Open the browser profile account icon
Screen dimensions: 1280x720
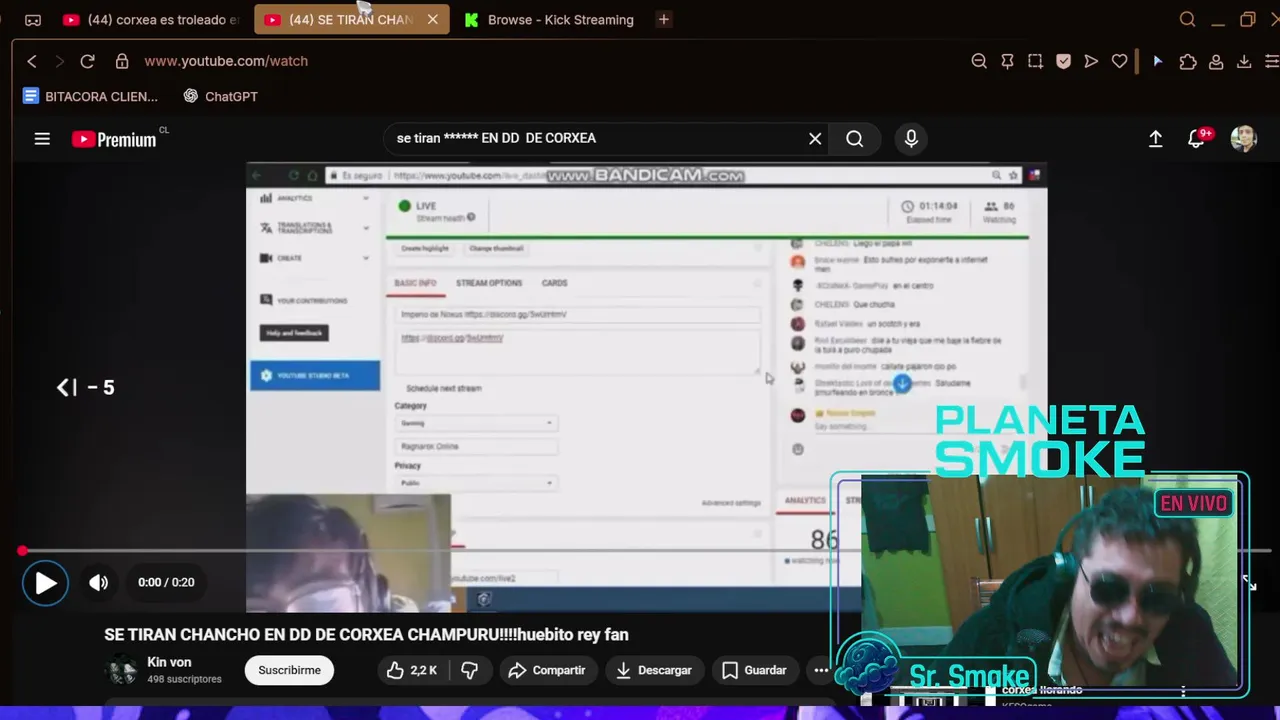(1216, 61)
